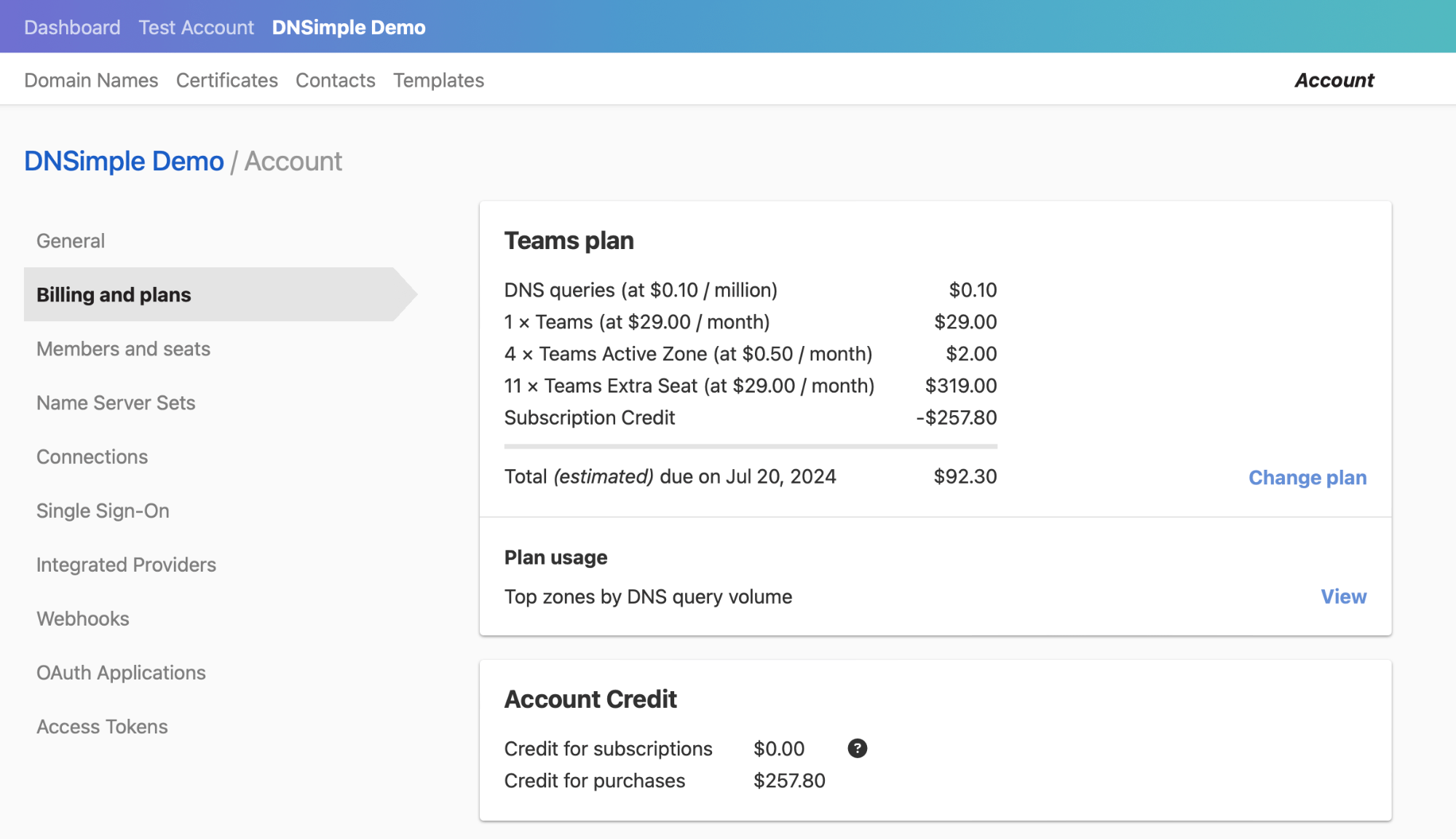Click the Teams plan heading
The image size is (1456, 839).
[569, 240]
